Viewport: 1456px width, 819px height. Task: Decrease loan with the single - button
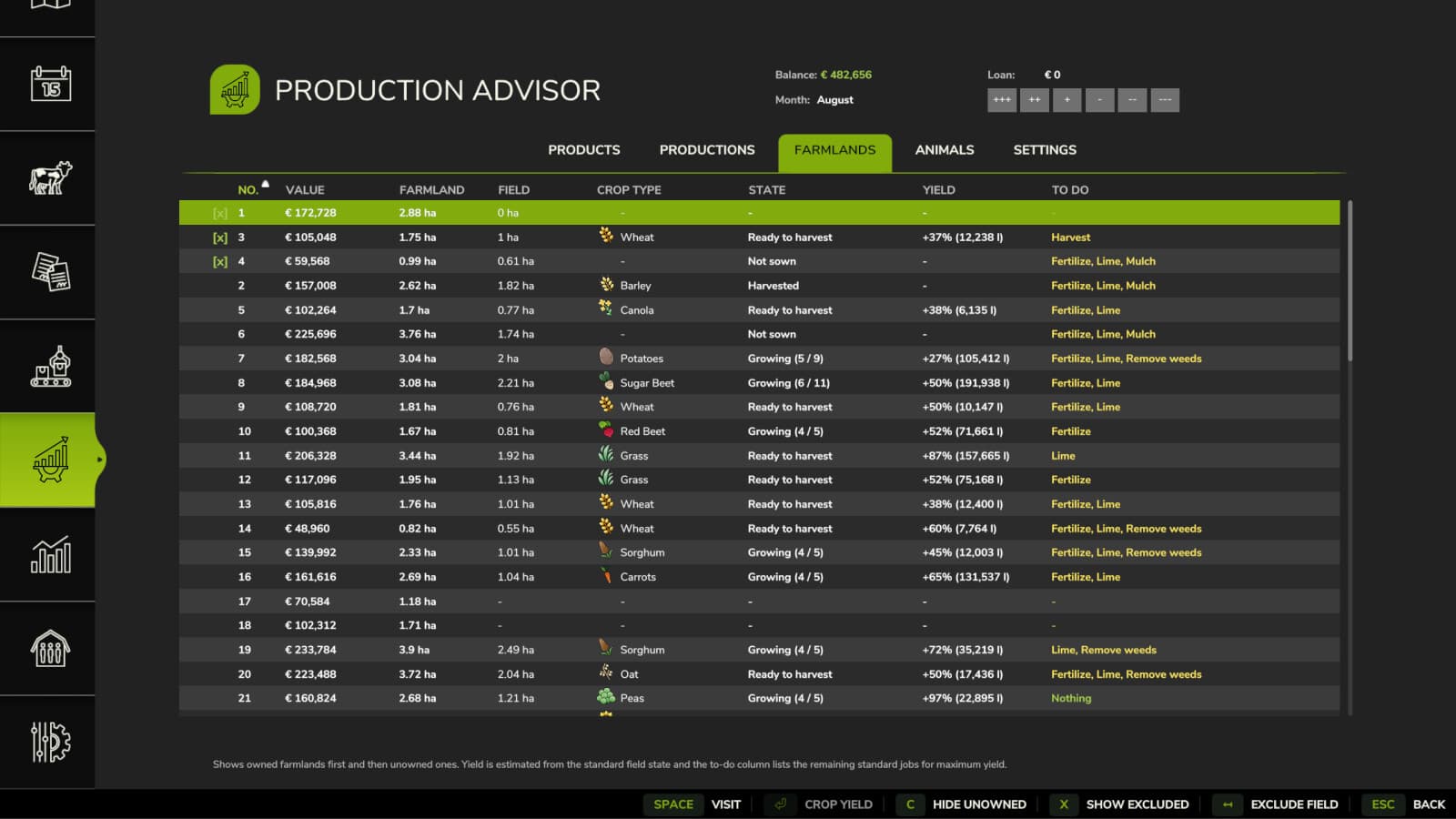[1099, 100]
